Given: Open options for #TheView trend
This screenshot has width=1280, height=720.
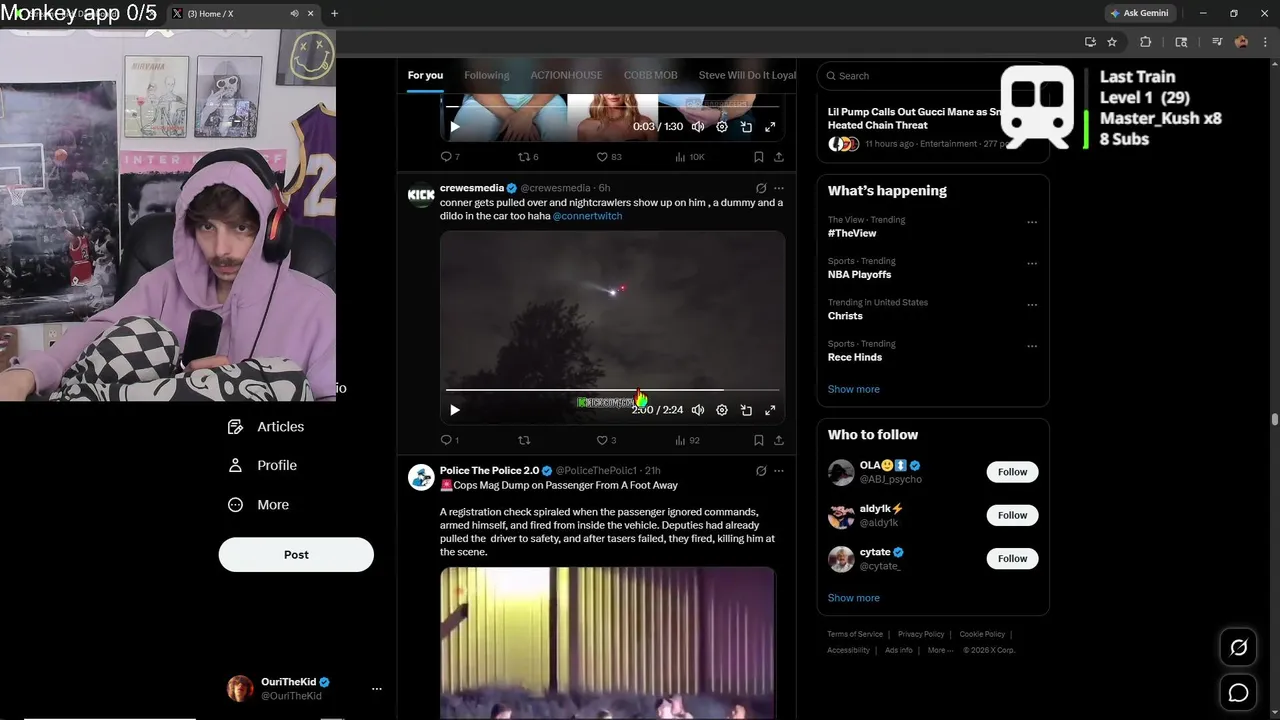Looking at the screenshot, I should pos(1032,223).
